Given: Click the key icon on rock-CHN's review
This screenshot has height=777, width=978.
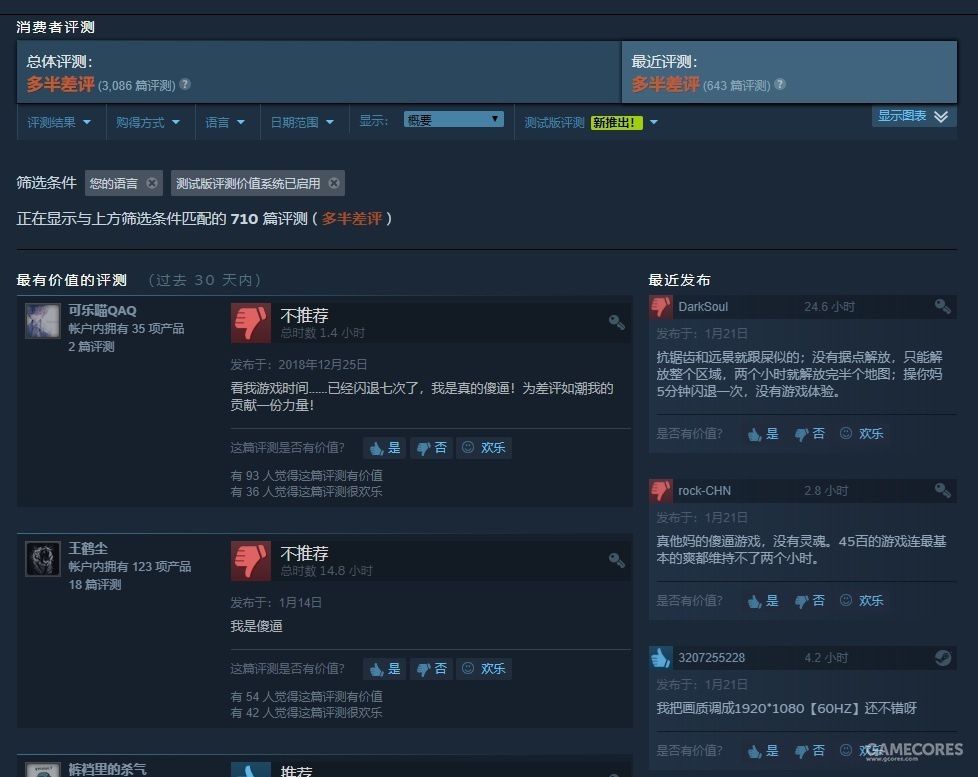Looking at the screenshot, I should [942, 490].
